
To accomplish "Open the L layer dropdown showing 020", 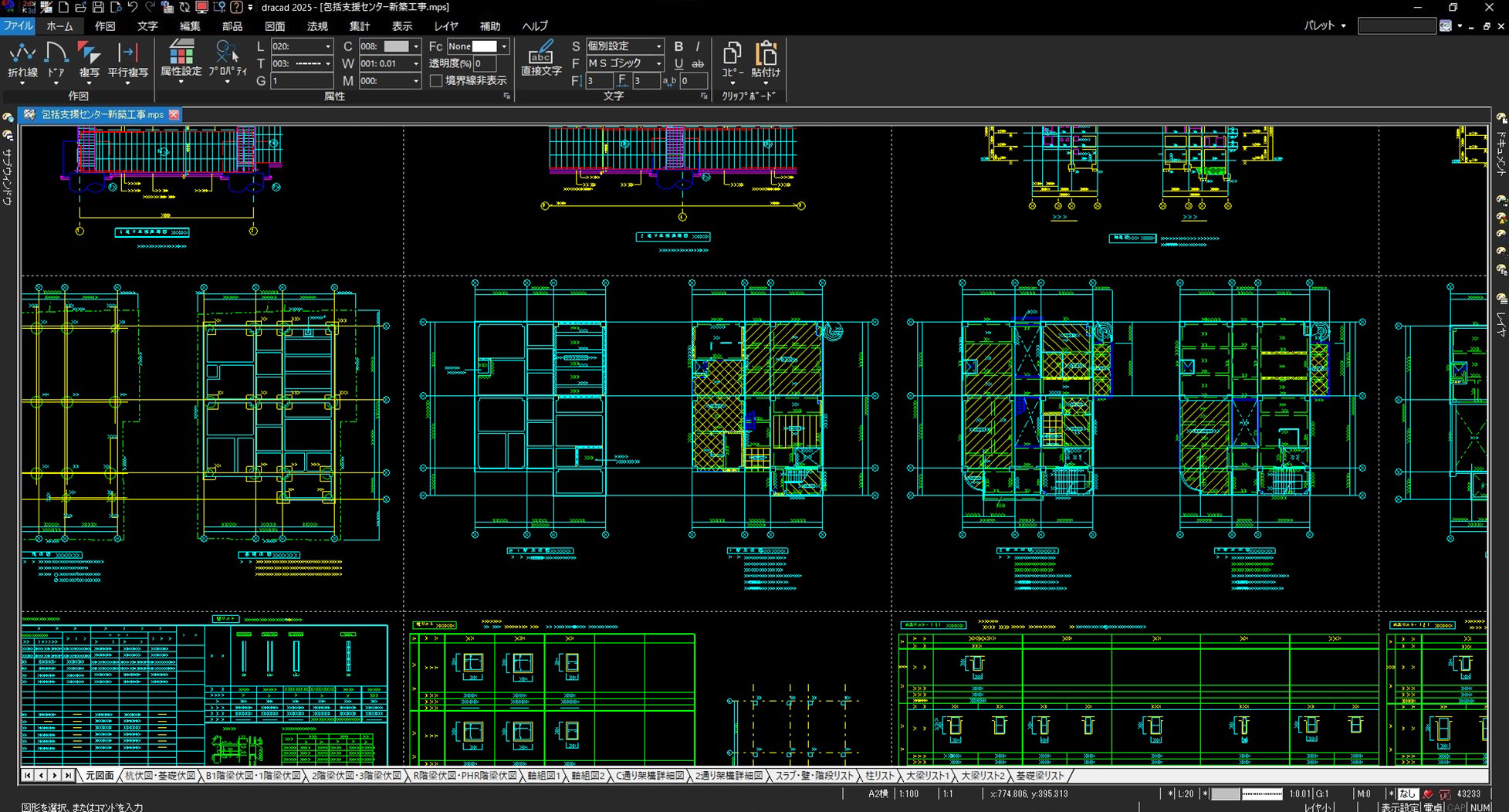I will pos(327,46).
